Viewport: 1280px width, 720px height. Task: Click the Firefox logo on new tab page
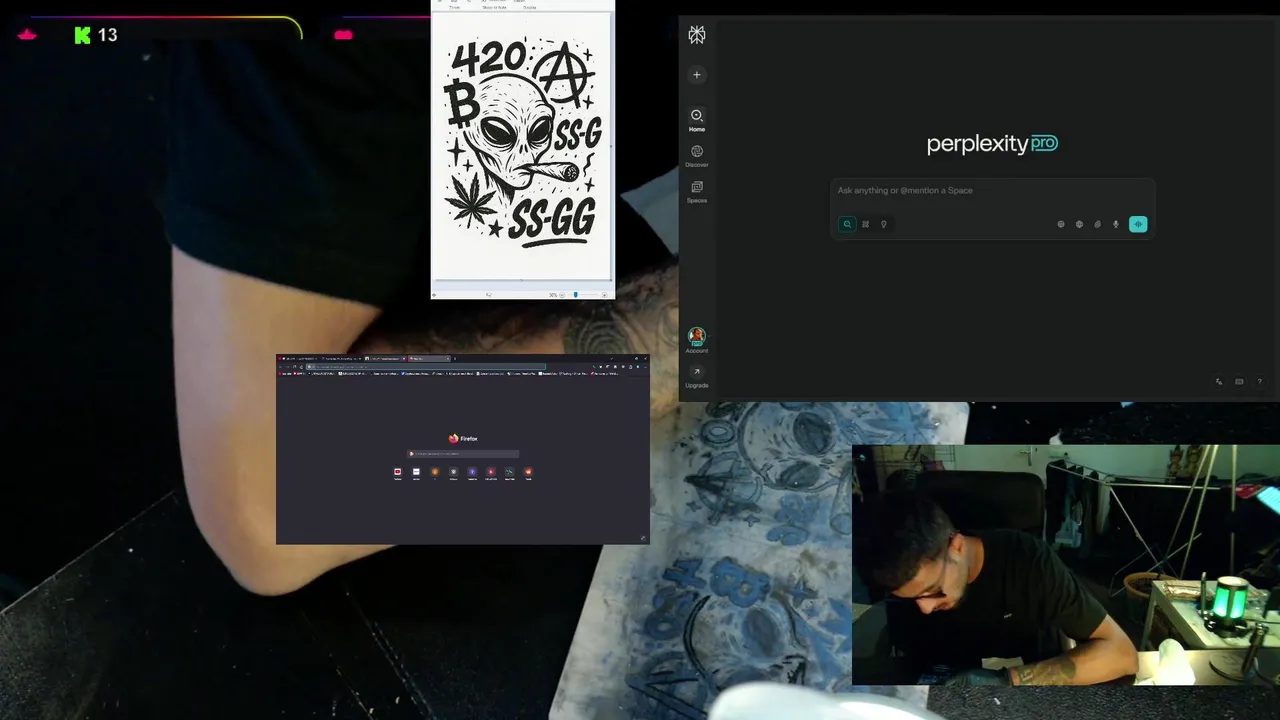pos(463,438)
